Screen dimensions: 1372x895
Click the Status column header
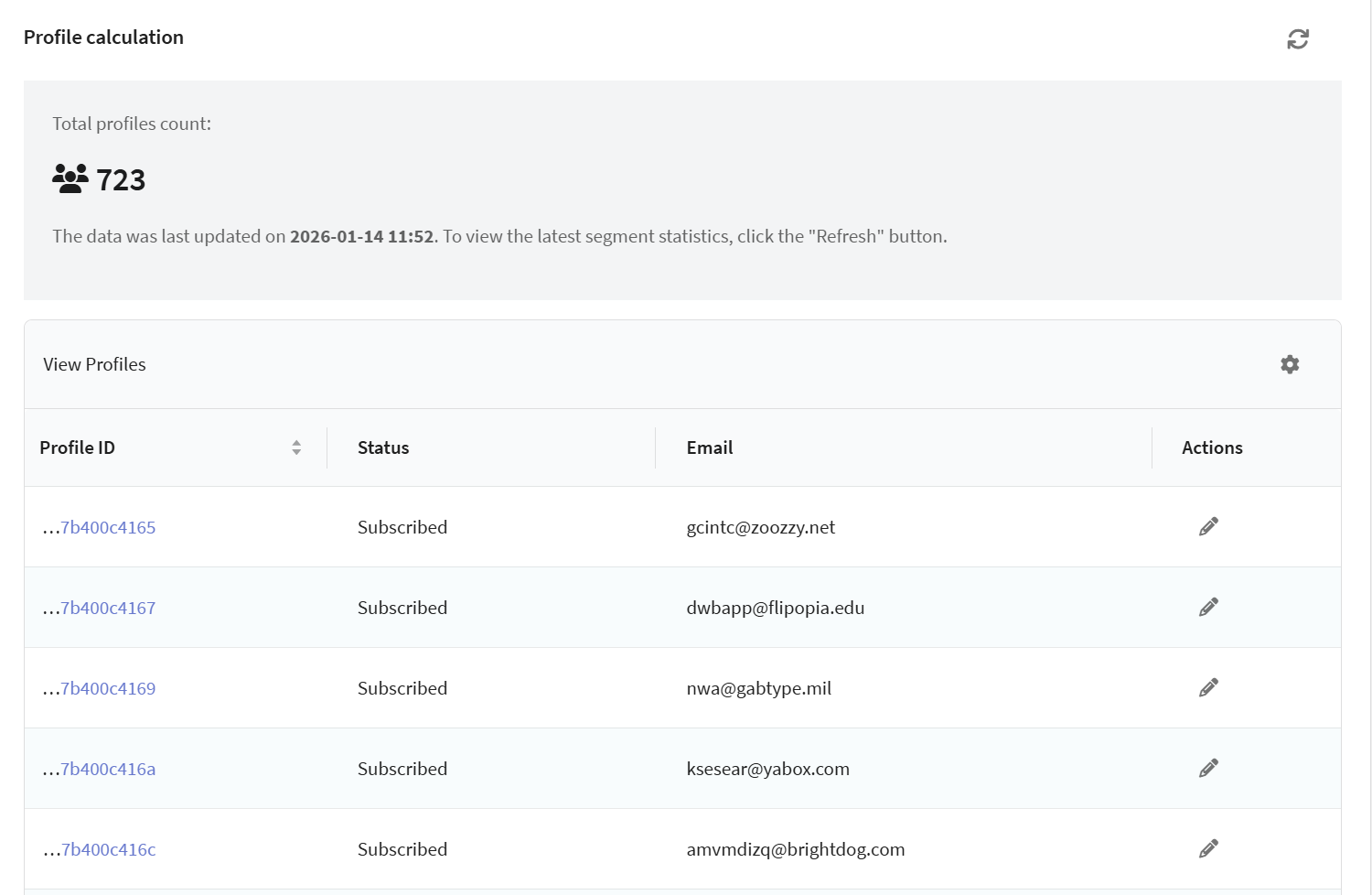(383, 447)
